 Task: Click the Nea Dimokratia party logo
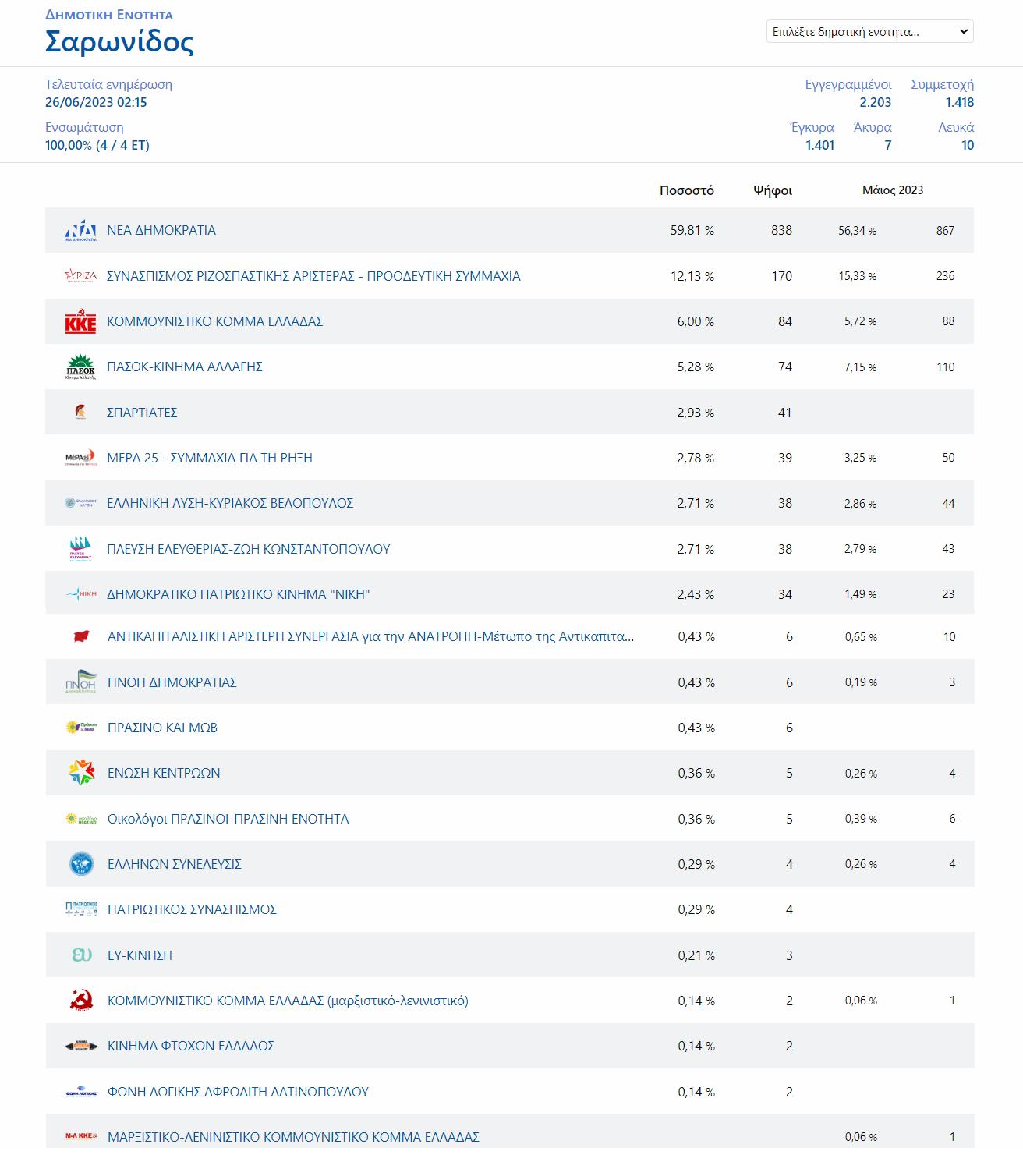(80, 231)
